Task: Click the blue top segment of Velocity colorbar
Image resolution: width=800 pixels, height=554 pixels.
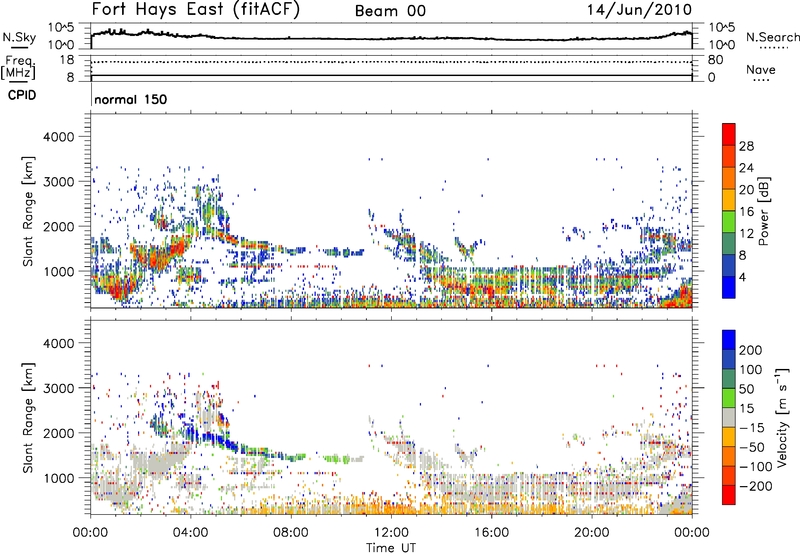Action: tap(729, 340)
